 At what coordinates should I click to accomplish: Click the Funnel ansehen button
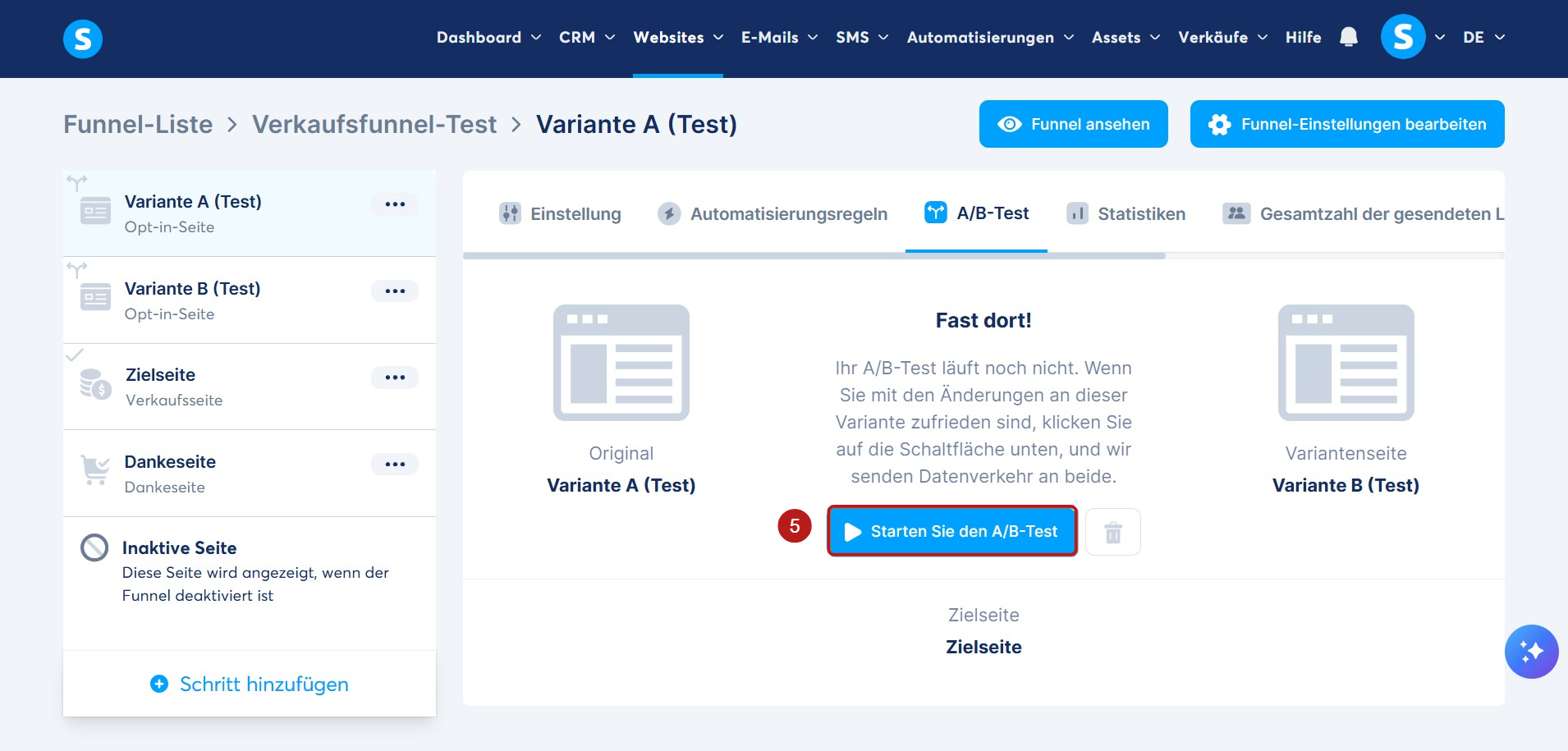pos(1073,124)
